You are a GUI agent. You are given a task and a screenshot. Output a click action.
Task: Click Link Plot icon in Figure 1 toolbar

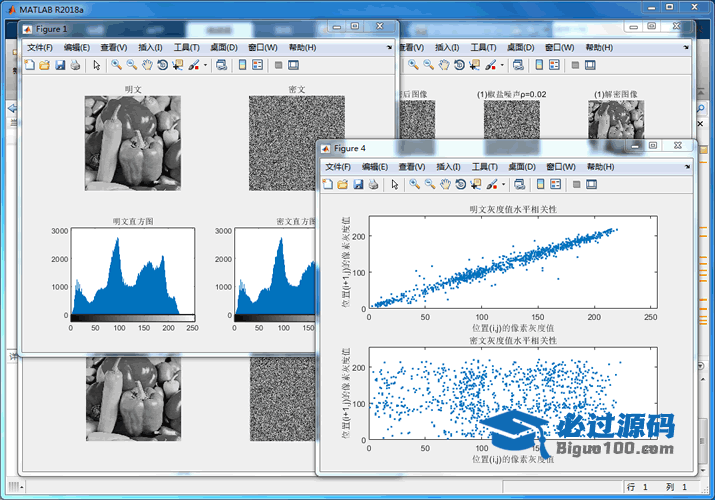click(x=222, y=65)
